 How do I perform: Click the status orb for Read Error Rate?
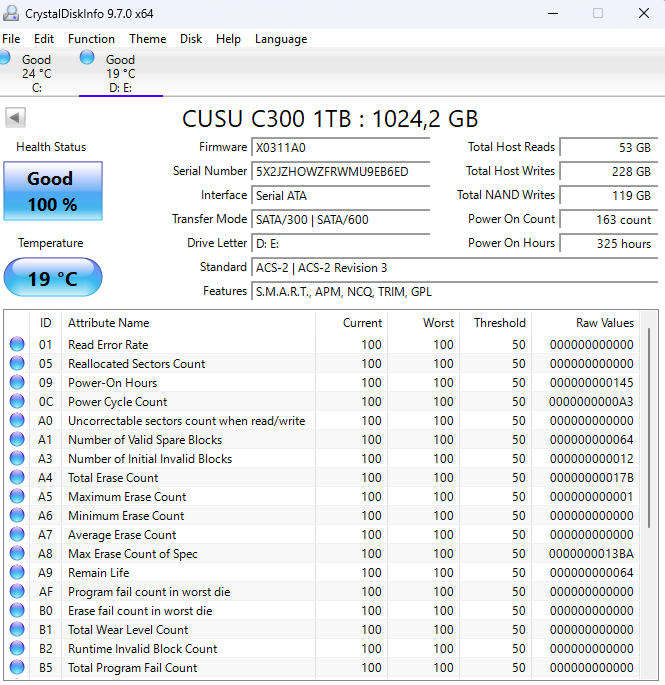(17, 345)
